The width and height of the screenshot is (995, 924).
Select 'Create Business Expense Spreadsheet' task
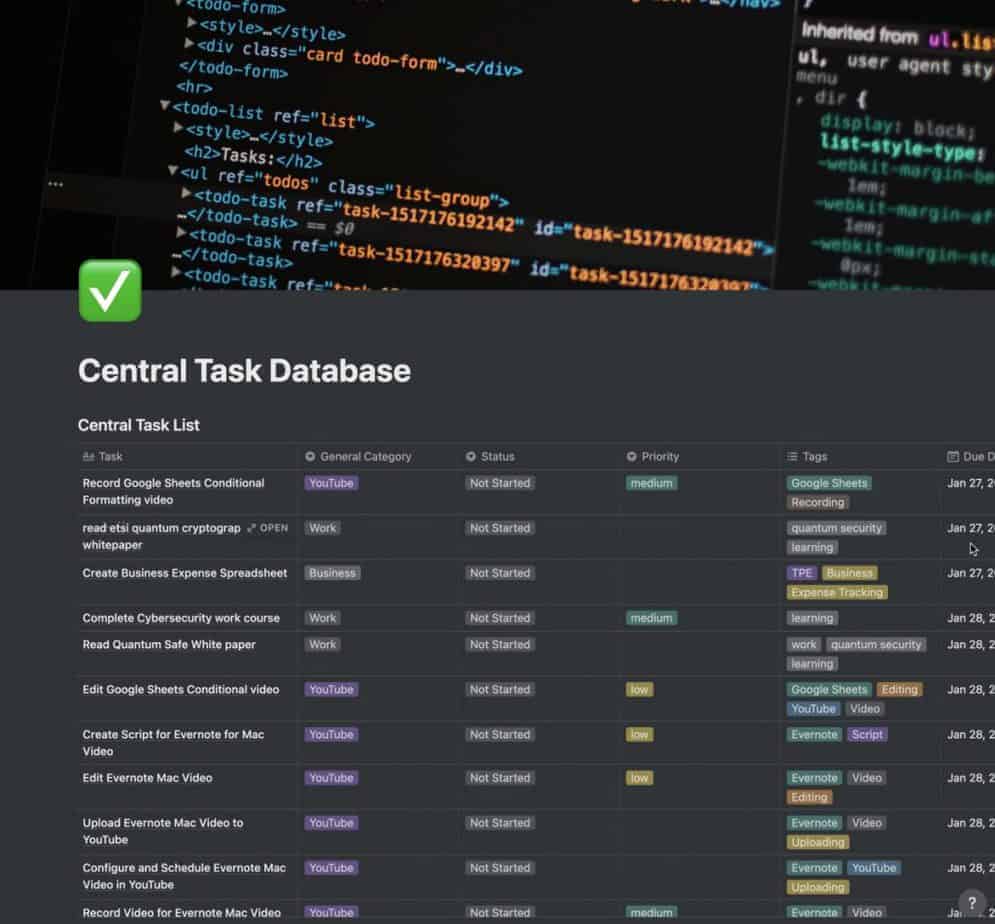pos(185,573)
